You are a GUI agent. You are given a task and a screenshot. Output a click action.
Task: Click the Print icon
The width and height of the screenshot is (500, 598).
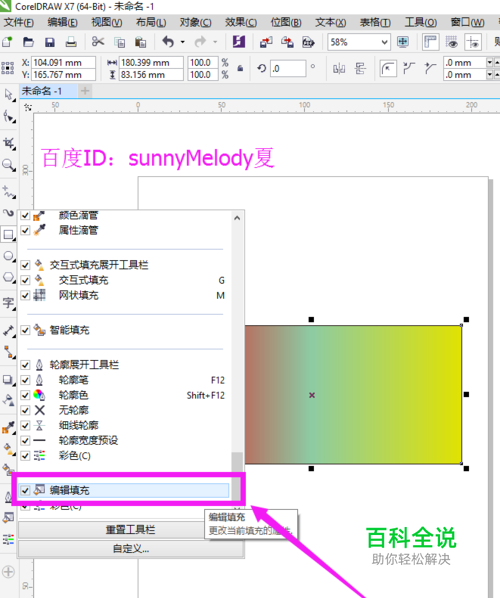tap(71, 42)
